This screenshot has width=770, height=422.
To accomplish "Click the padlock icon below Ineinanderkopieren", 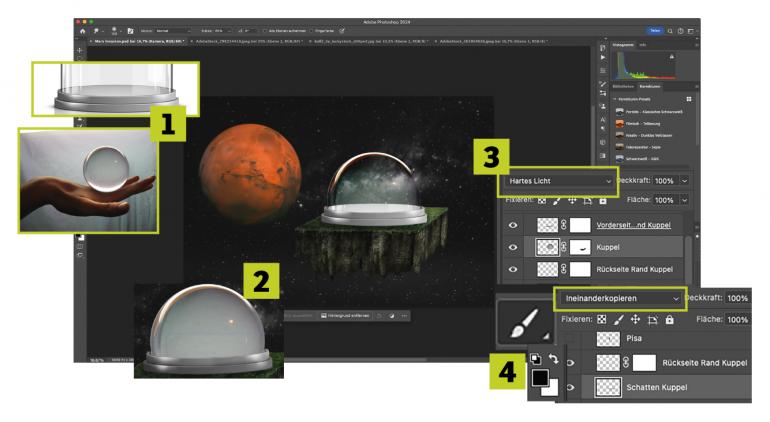I will [x=669, y=320].
